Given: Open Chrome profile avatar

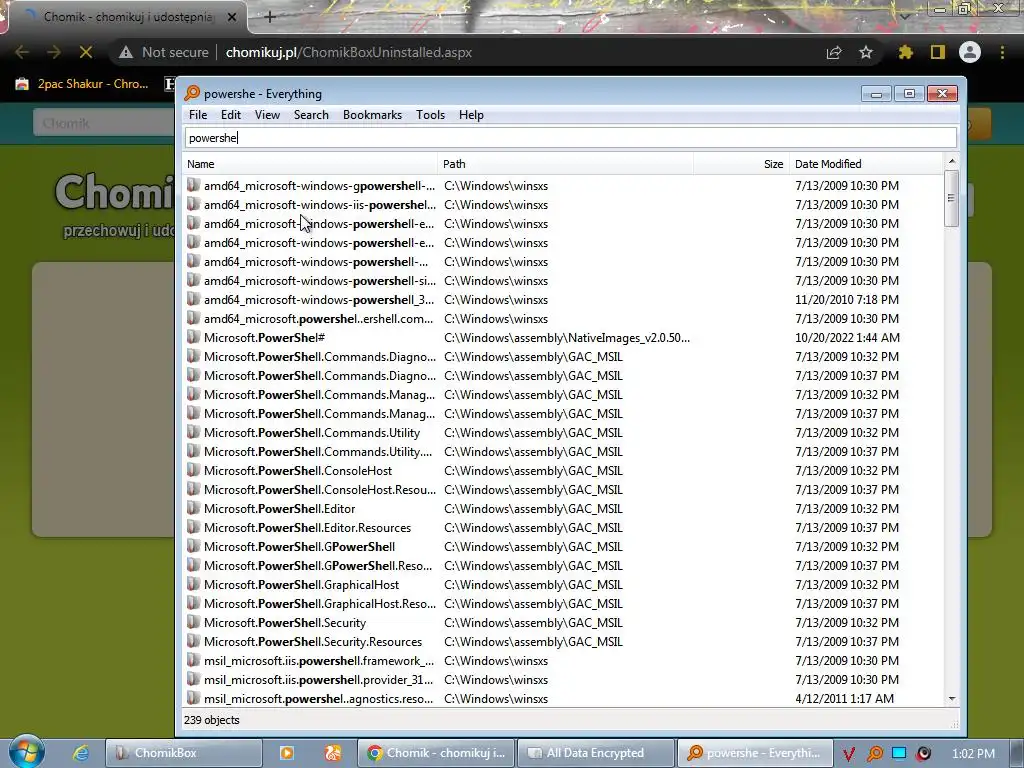Looking at the screenshot, I should coord(970,52).
